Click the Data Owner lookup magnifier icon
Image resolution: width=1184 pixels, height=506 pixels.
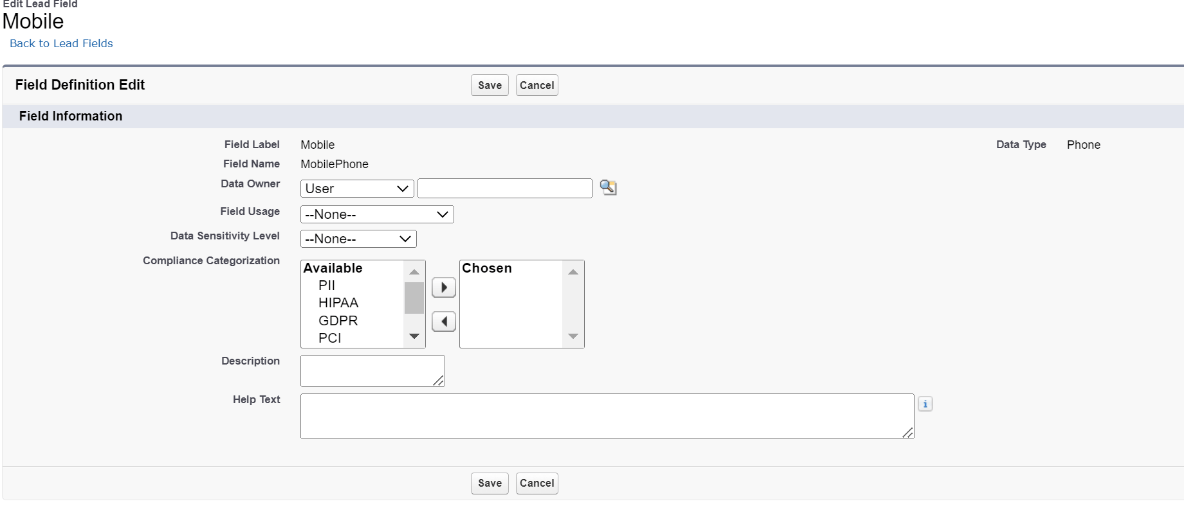click(x=606, y=186)
